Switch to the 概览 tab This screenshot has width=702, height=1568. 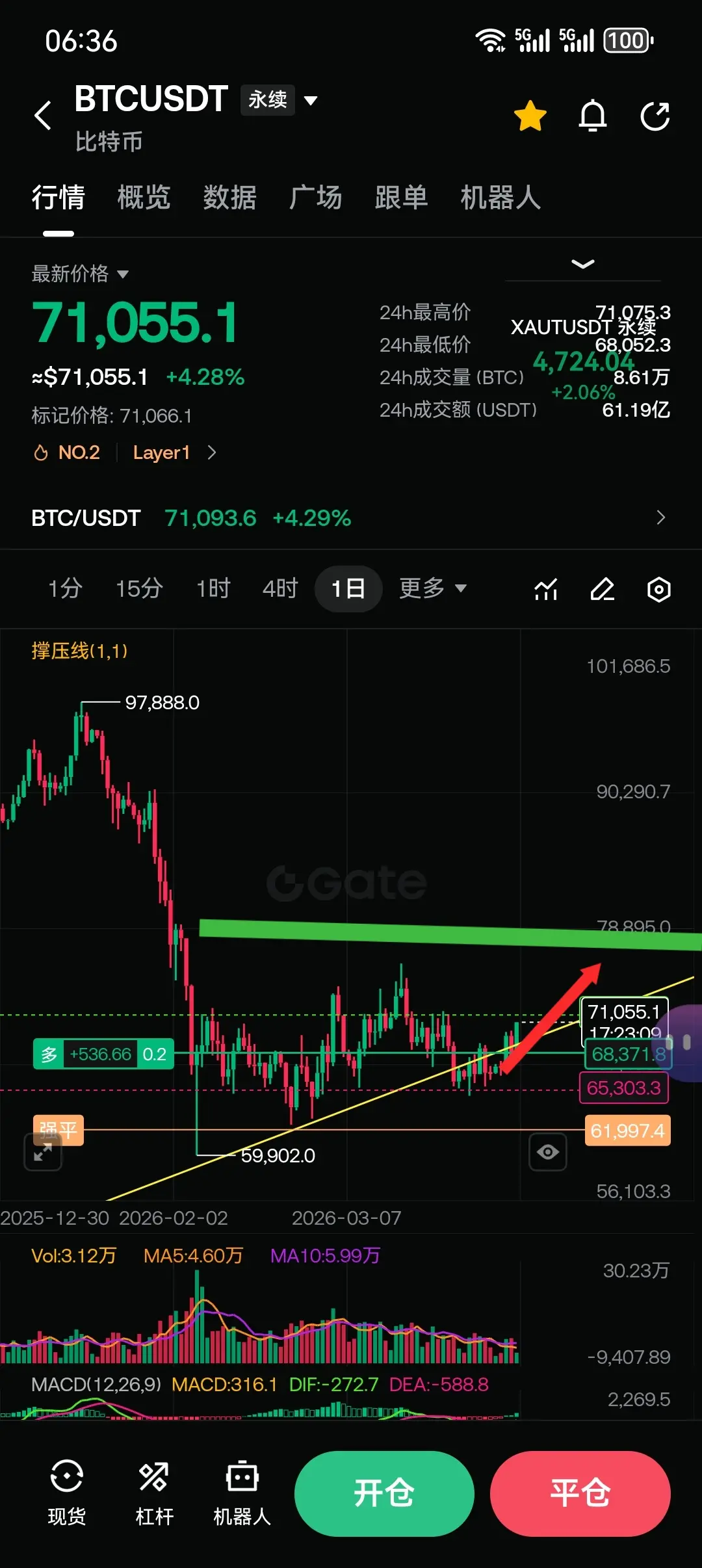coord(144,197)
